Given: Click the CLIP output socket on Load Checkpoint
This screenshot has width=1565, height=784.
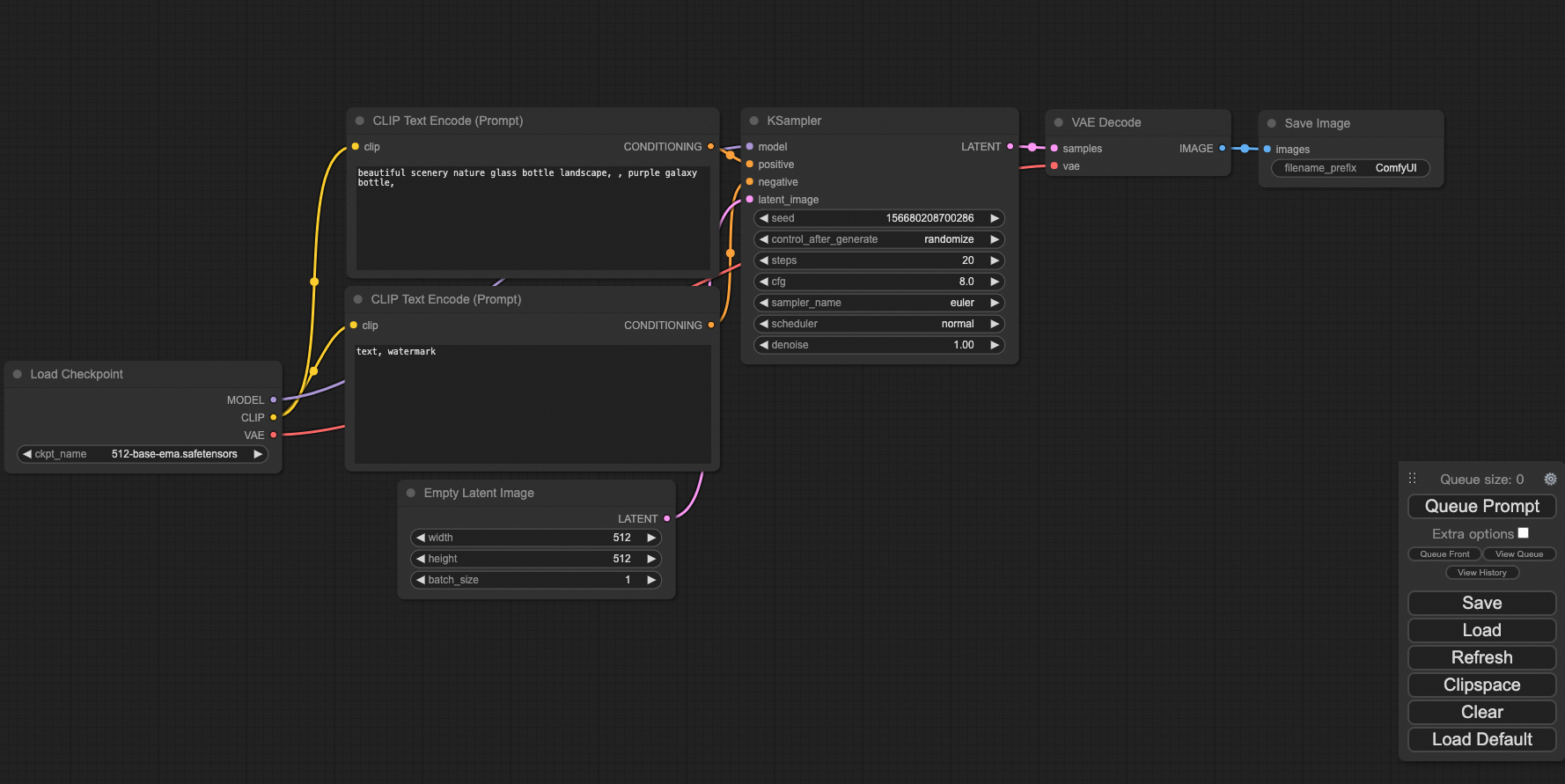Looking at the screenshot, I should tap(274, 417).
